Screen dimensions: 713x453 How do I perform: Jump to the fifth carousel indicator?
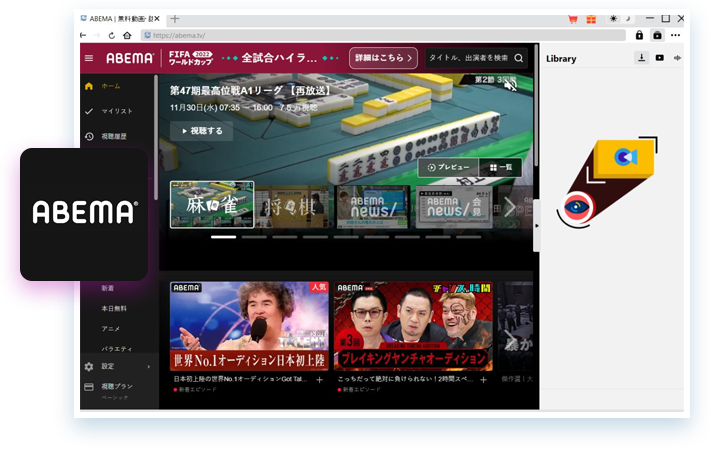pos(346,237)
